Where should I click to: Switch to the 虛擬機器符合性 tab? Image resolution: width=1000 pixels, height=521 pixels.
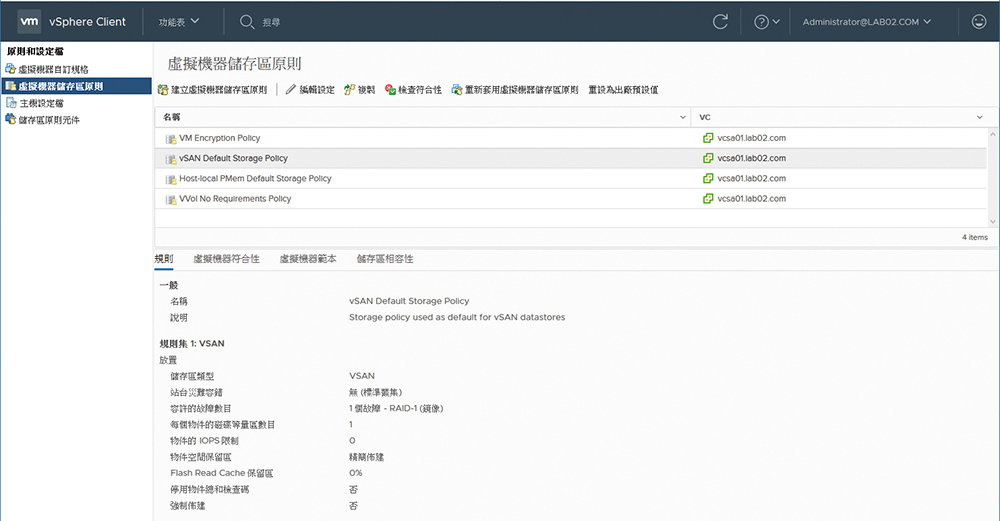coord(226,259)
